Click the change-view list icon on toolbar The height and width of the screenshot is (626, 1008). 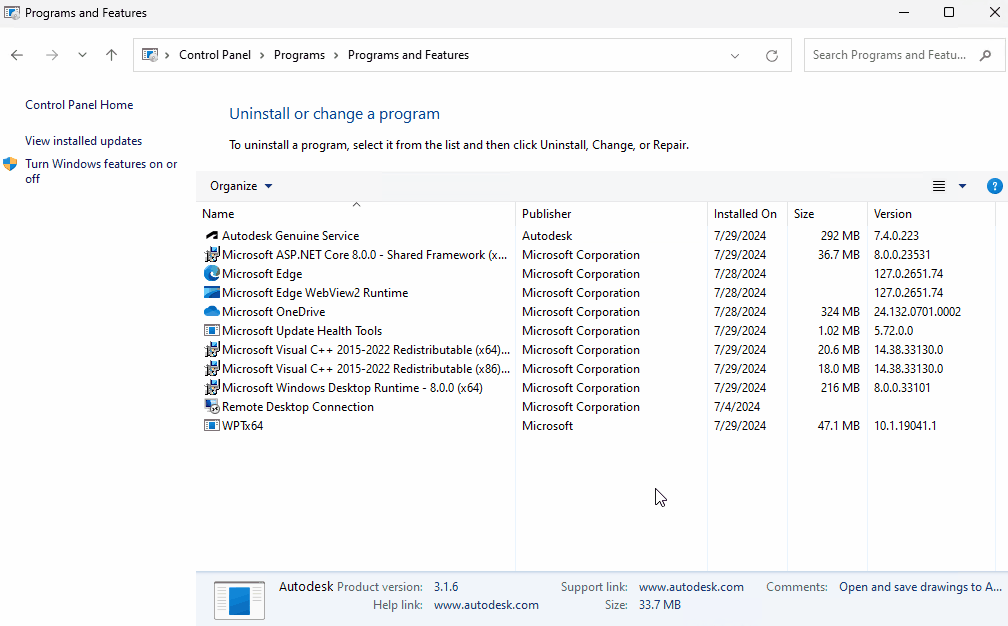pos(938,185)
